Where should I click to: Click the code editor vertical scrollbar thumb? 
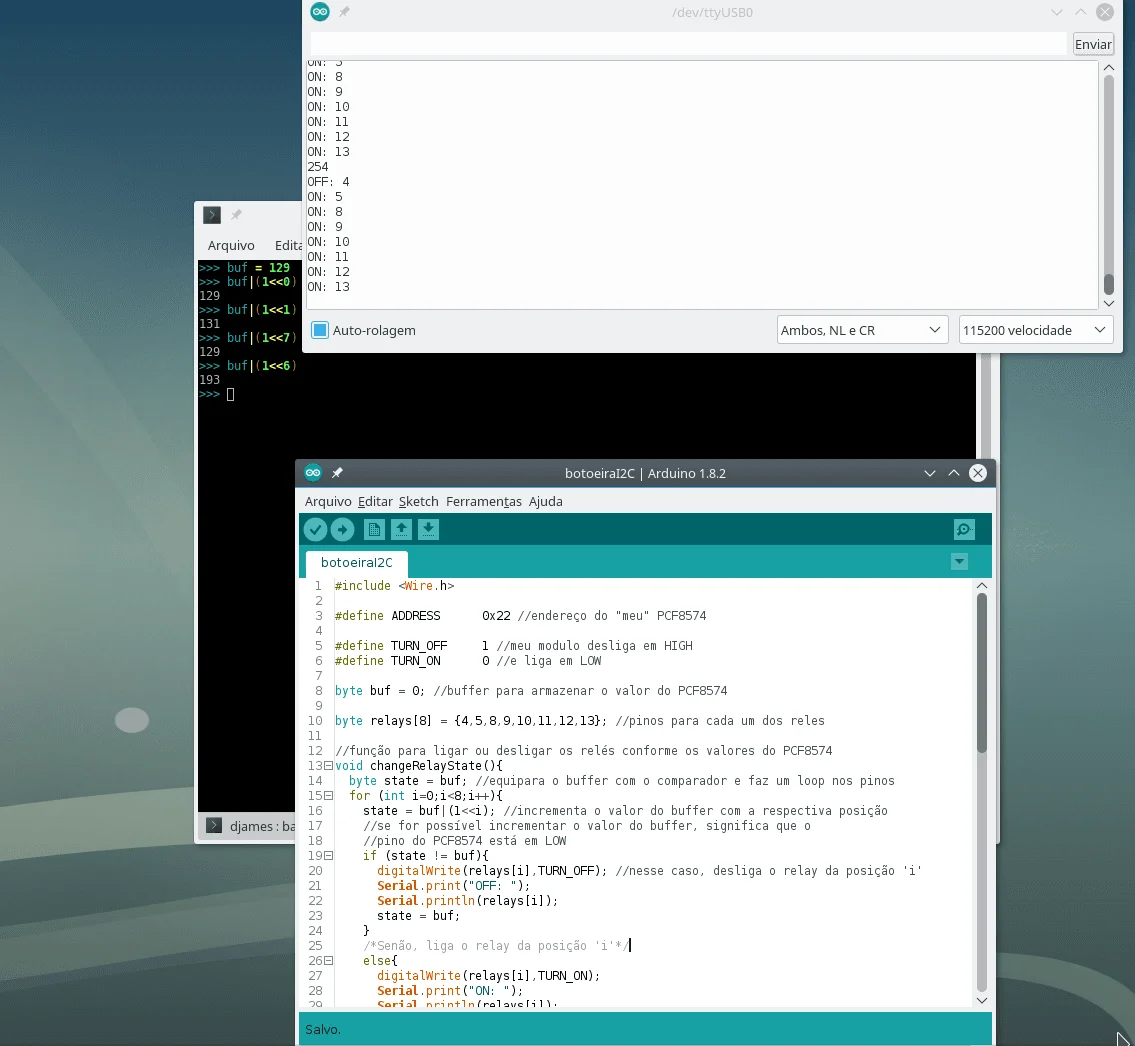pyautogui.click(x=982, y=673)
